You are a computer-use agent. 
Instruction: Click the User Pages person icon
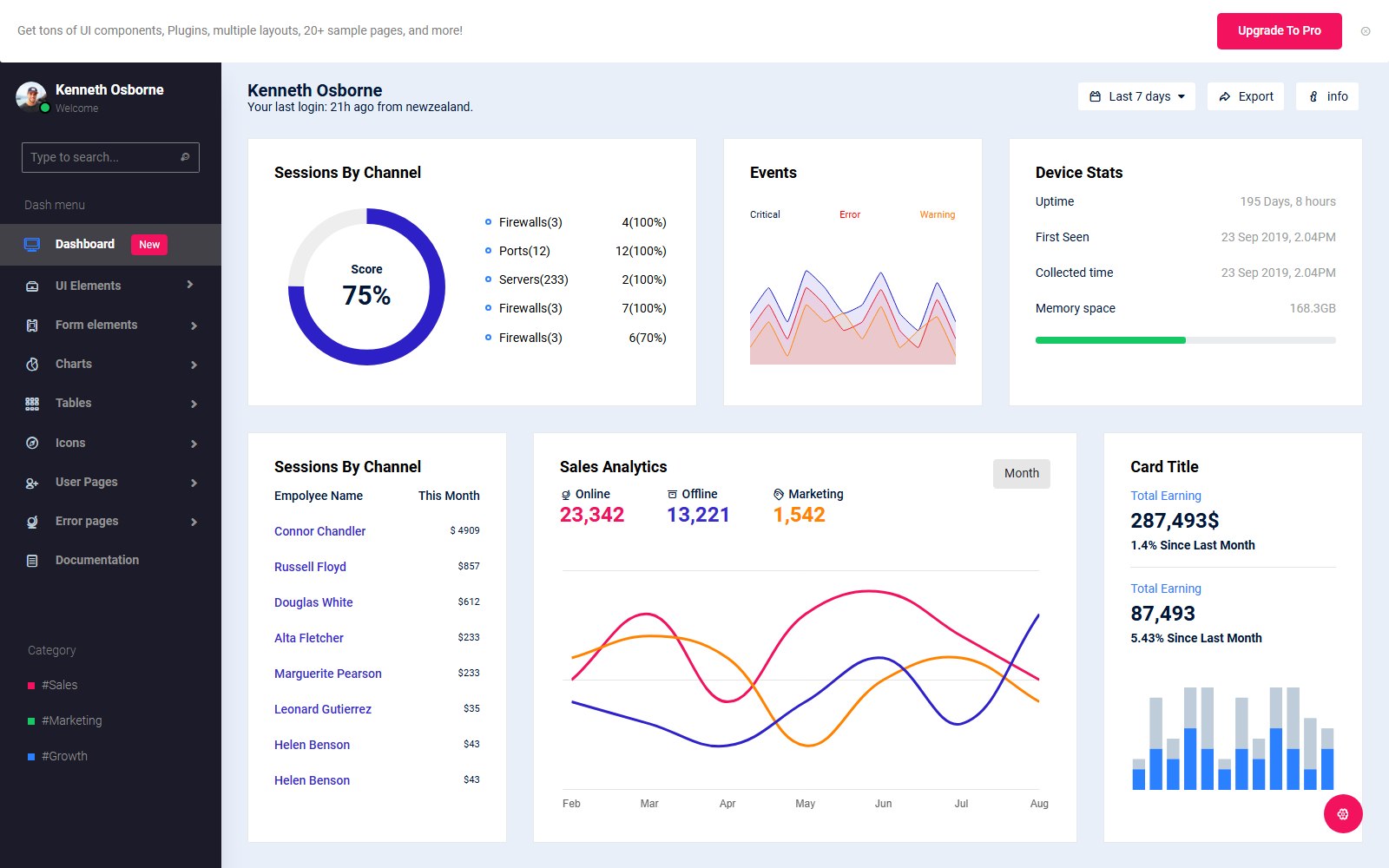coord(32,483)
